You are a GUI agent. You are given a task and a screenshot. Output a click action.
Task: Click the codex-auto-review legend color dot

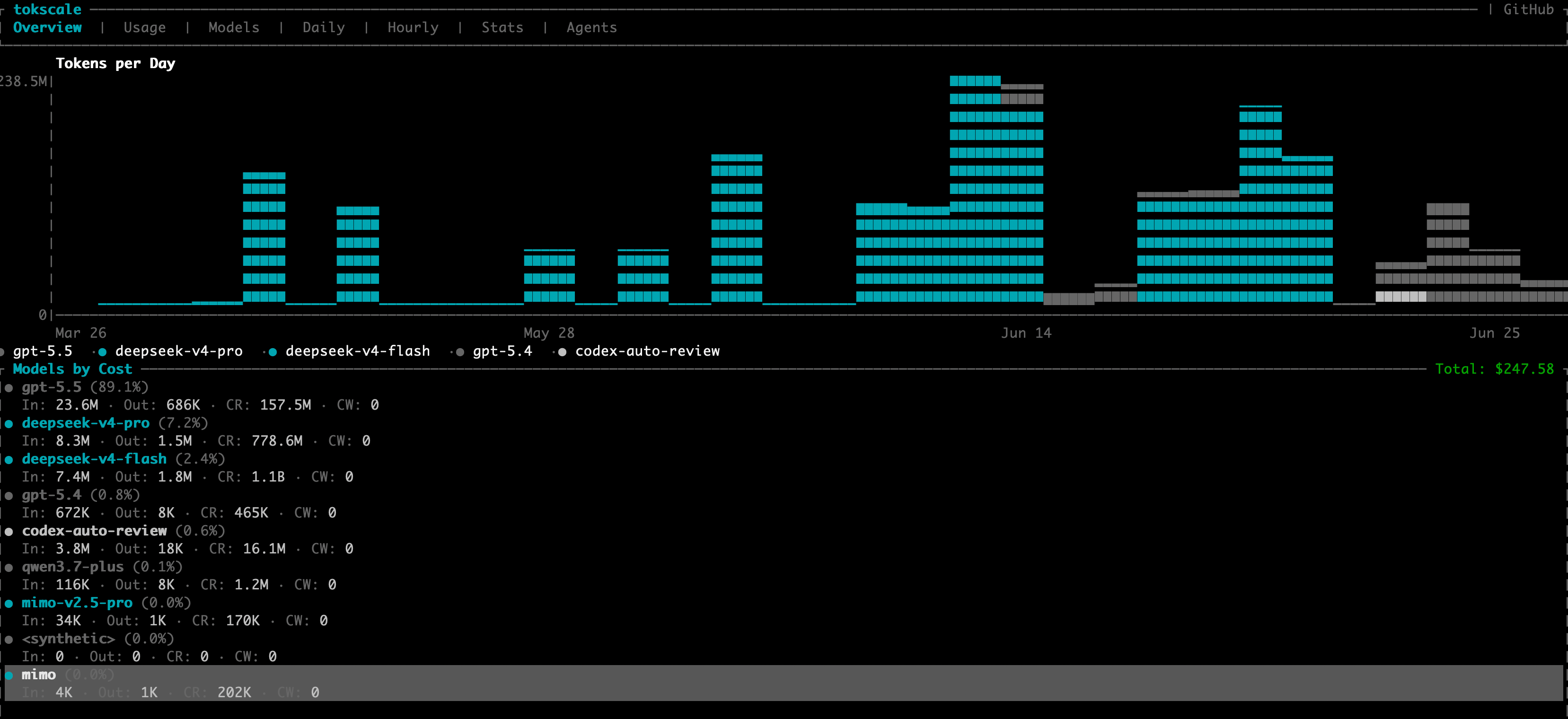563,351
